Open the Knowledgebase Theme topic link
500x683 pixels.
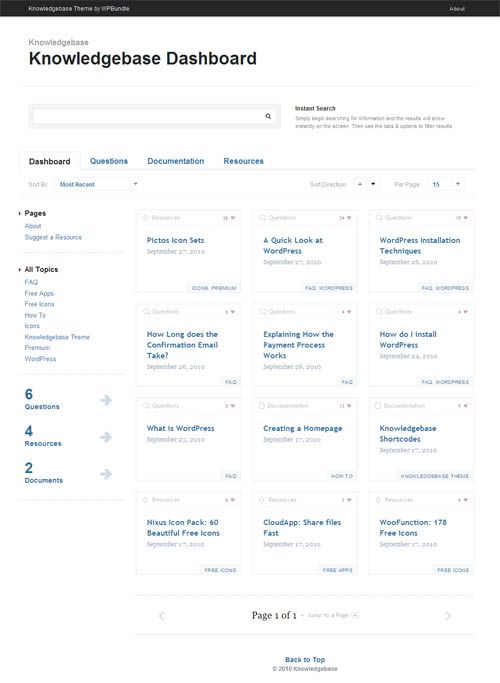(57, 337)
